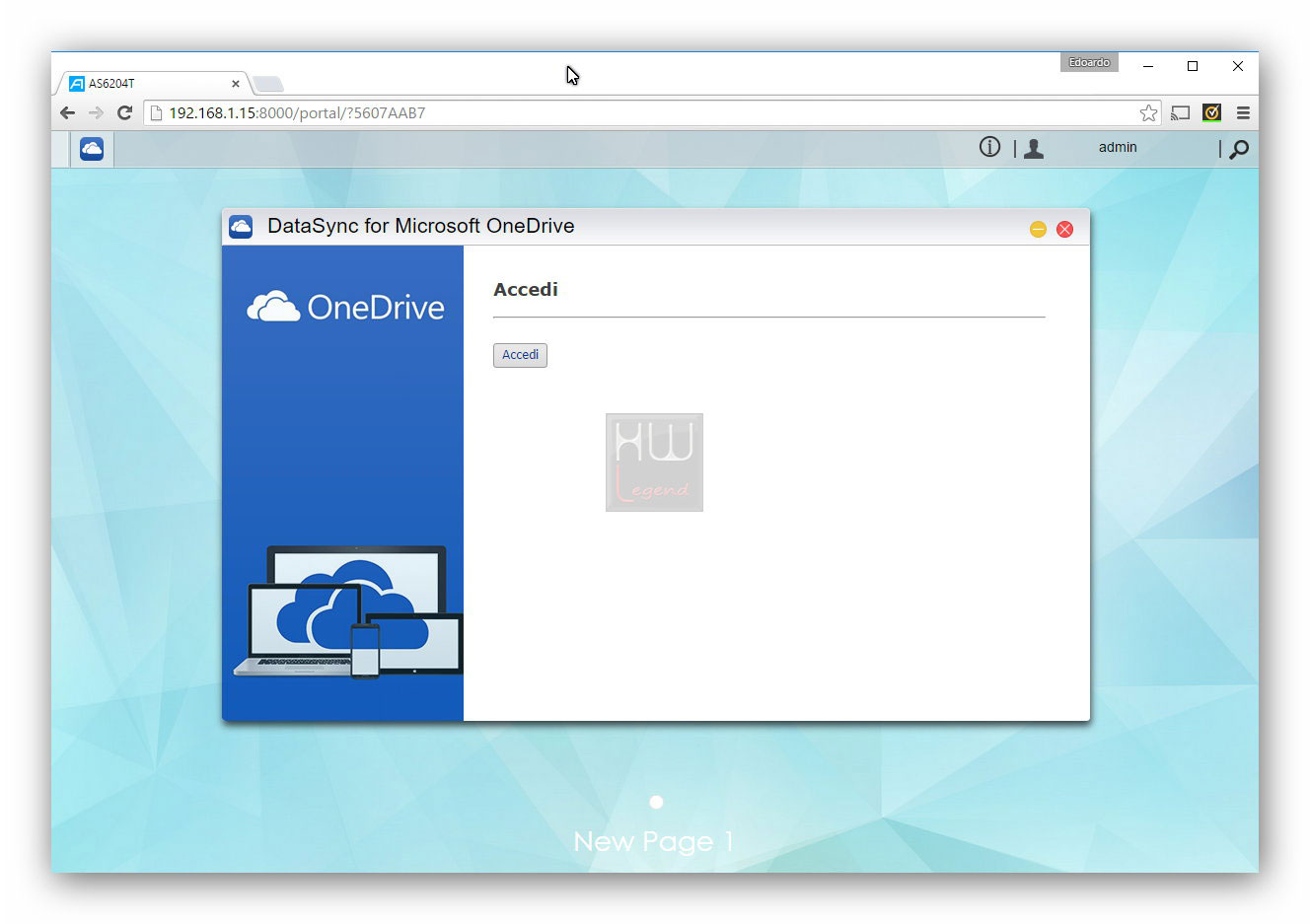Maximize the Chrome browser window

click(1193, 66)
